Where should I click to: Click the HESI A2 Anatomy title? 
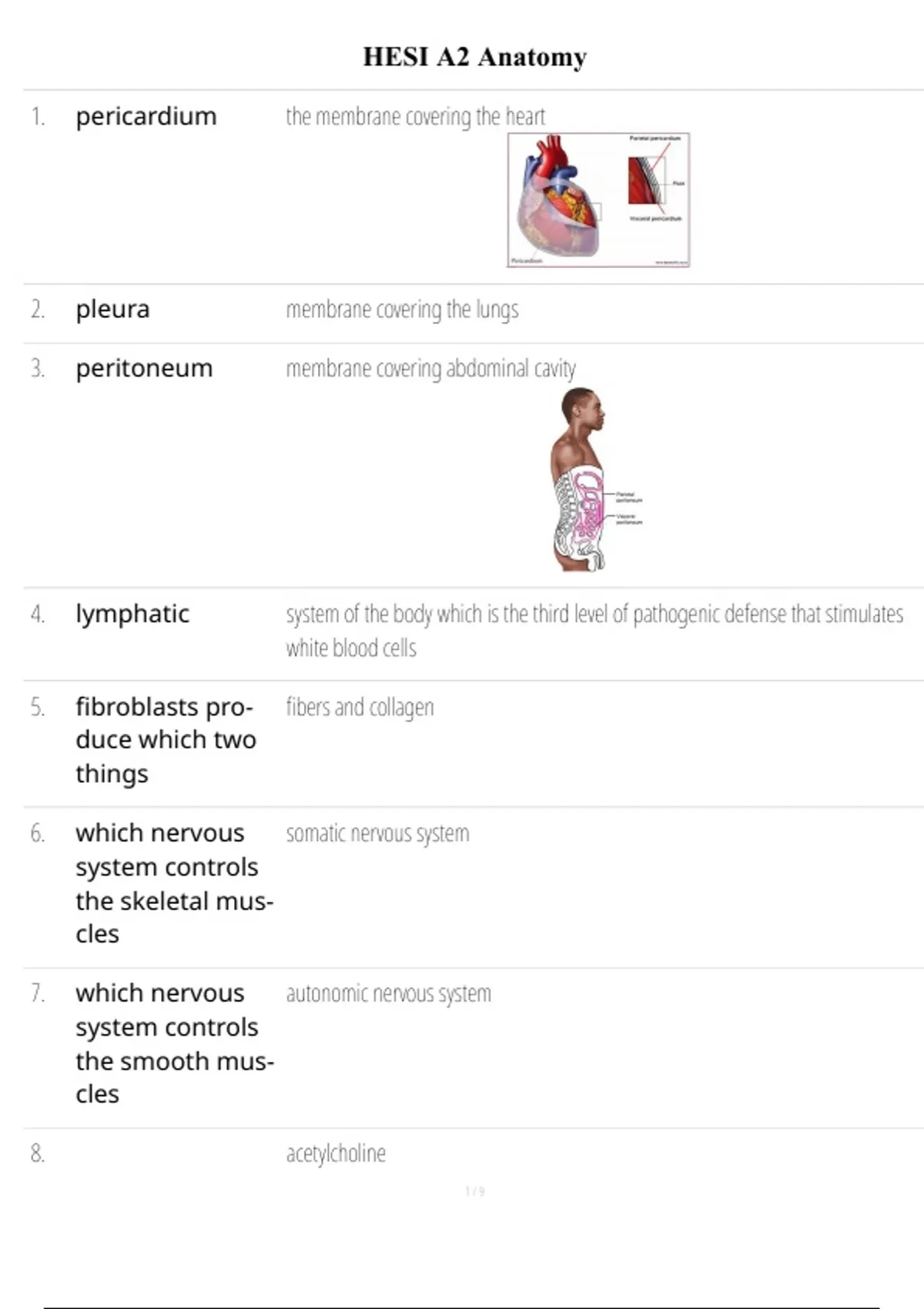click(x=474, y=57)
